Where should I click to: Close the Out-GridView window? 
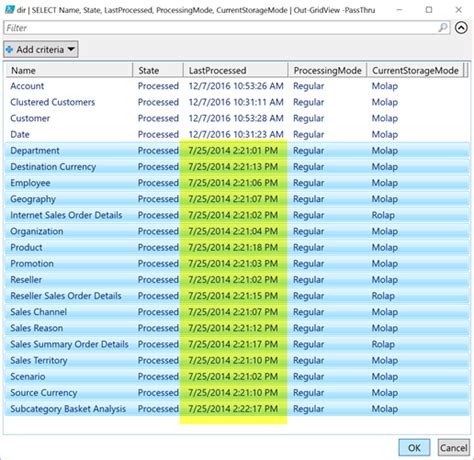[459, 10]
